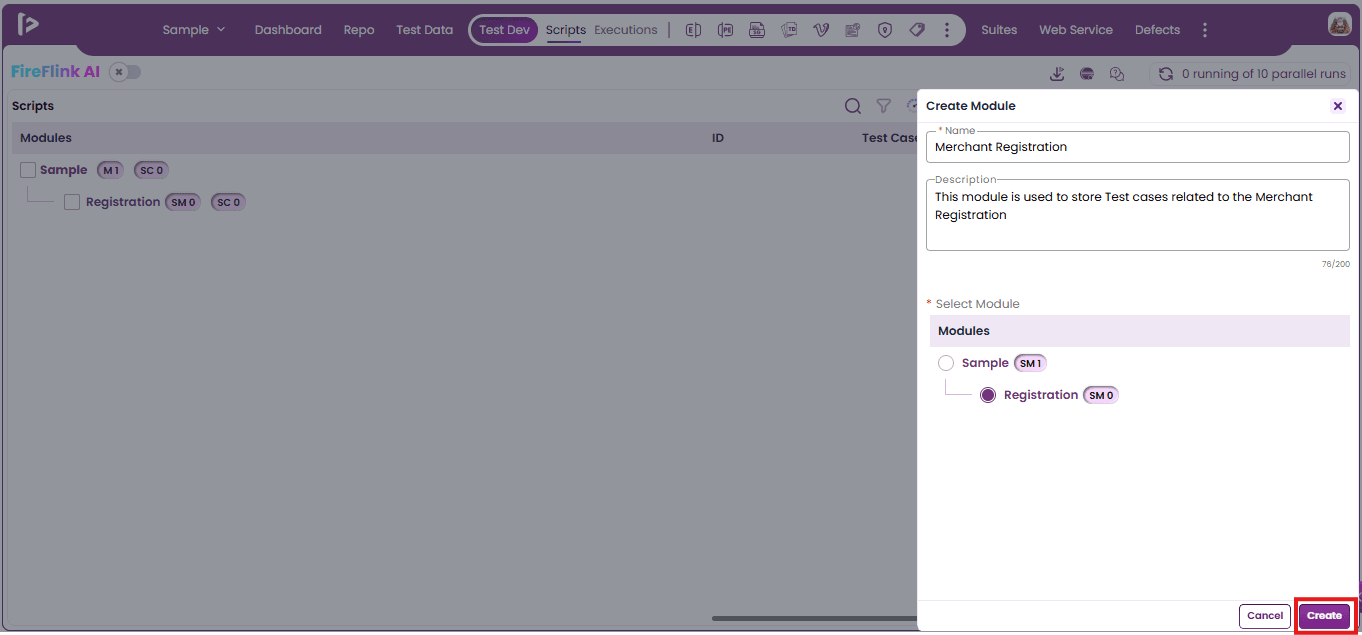Viewport: 1362px width, 635px height.
Task: Open the Program Elements (PE) icon
Action: point(725,30)
